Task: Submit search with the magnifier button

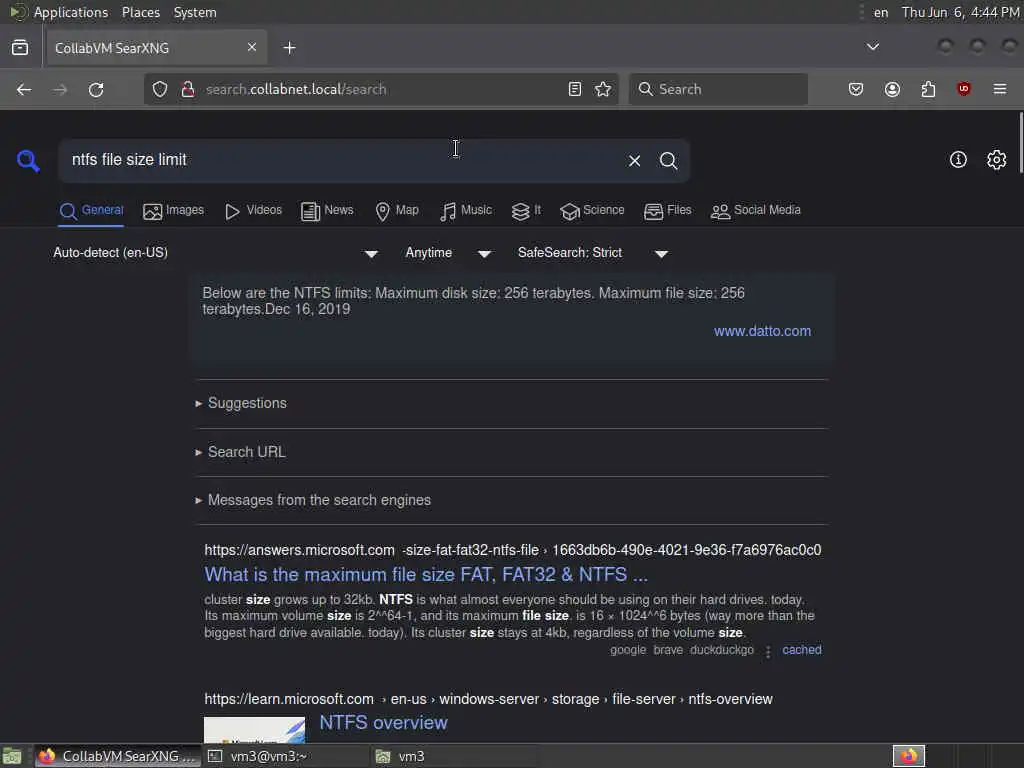Action: [668, 161]
